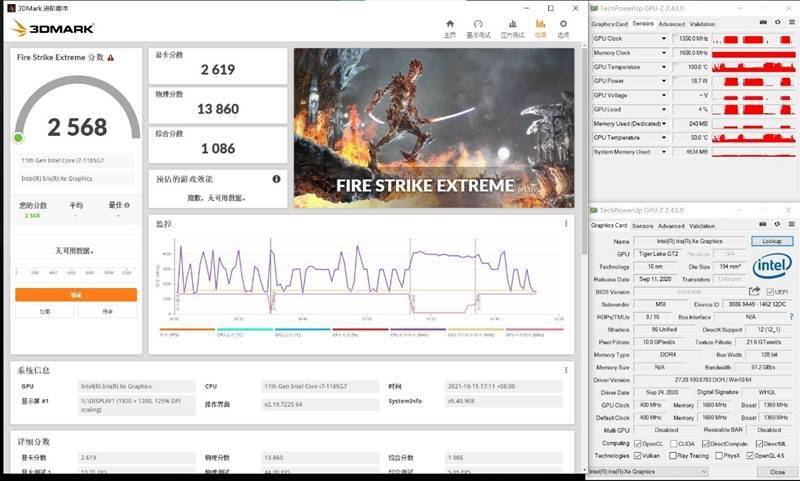Open the Memory Clock sensor dropdown

[x=664, y=53]
